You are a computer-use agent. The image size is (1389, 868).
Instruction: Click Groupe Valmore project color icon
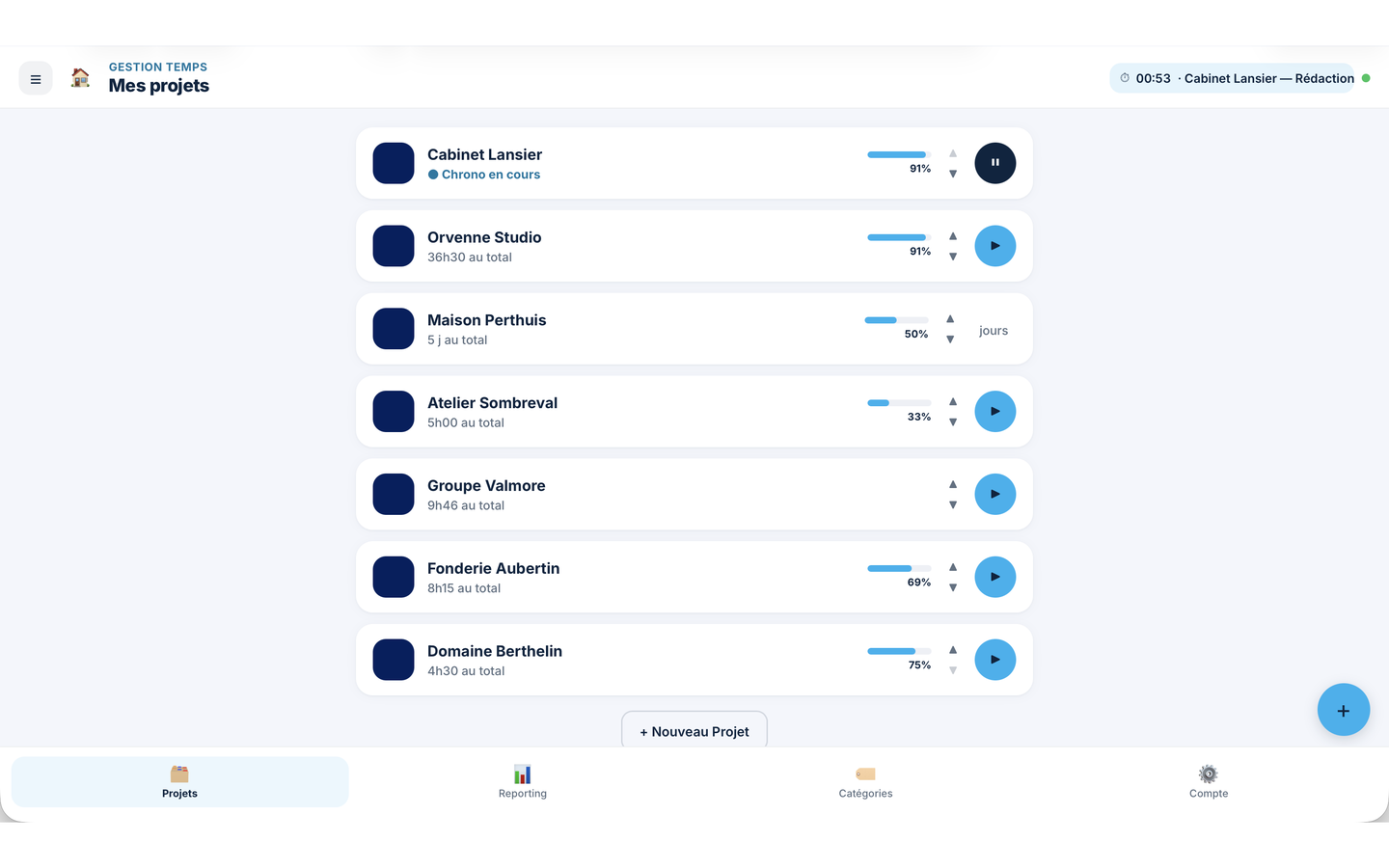[394, 495]
